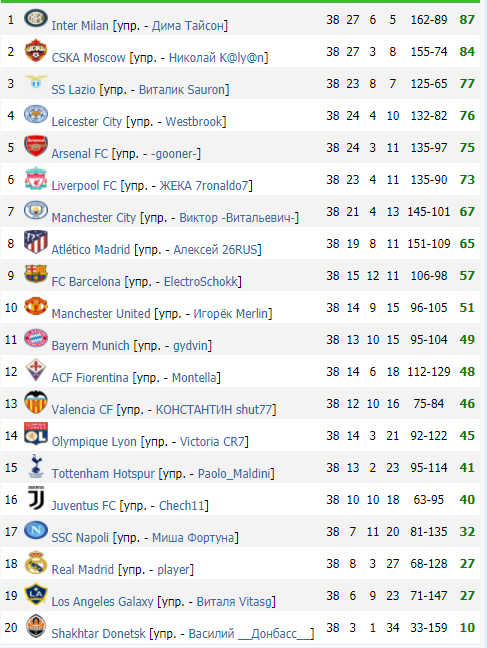487x648 pixels.
Task: Click the Olympique Lyon logo thumbnail
Action: (36, 434)
